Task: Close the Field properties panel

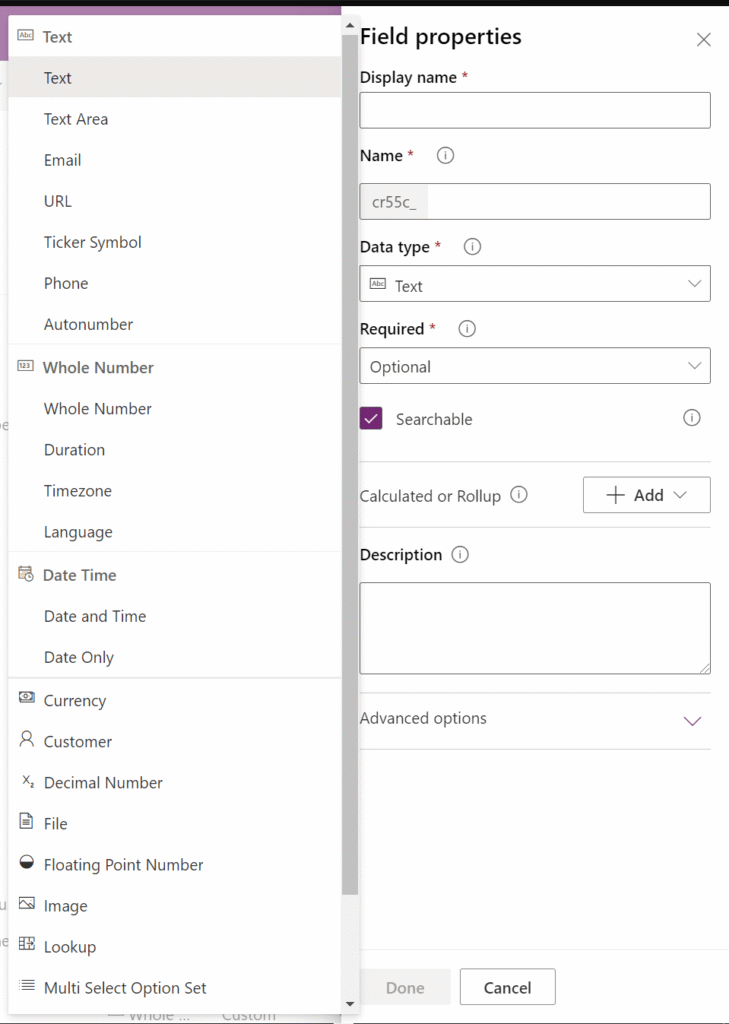Action: (704, 40)
